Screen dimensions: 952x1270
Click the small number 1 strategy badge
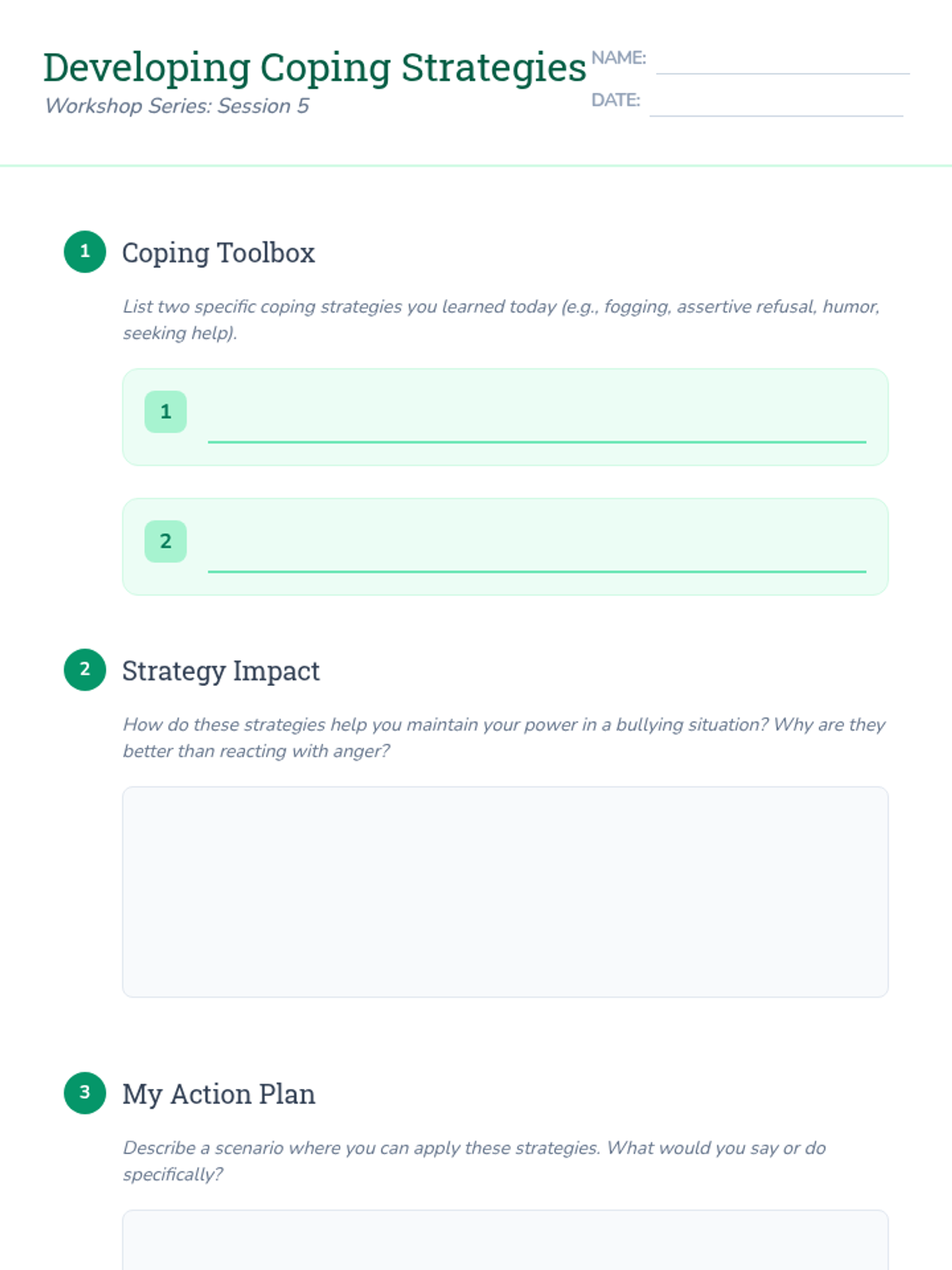pyautogui.click(x=166, y=412)
